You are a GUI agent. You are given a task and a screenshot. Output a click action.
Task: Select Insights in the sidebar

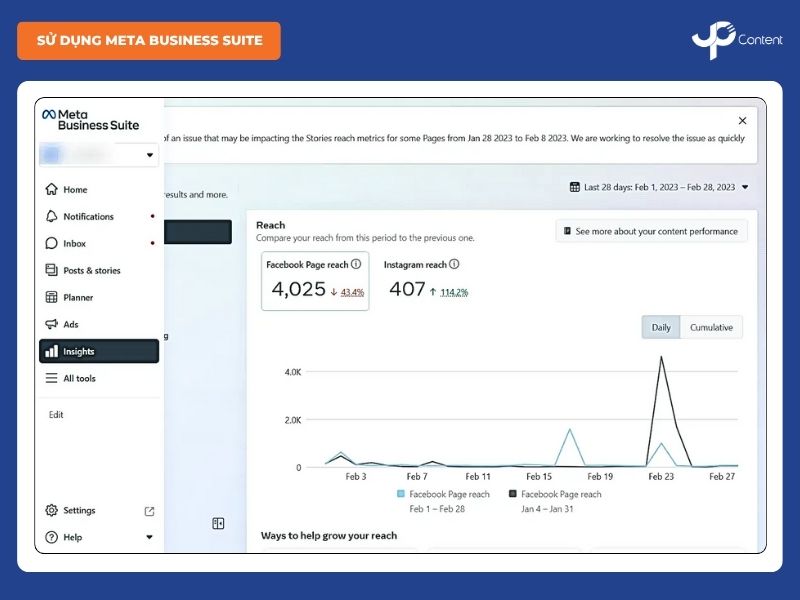point(98,352)
